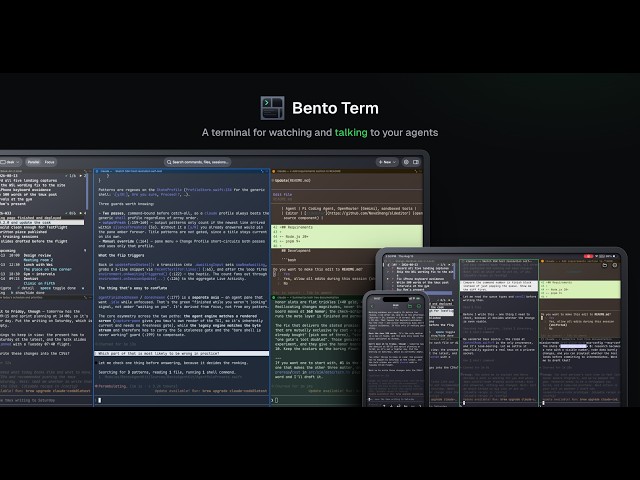Tap the green folder icon on phone
The height and width of the screenshot is (480, 640).
coord(410,306)
